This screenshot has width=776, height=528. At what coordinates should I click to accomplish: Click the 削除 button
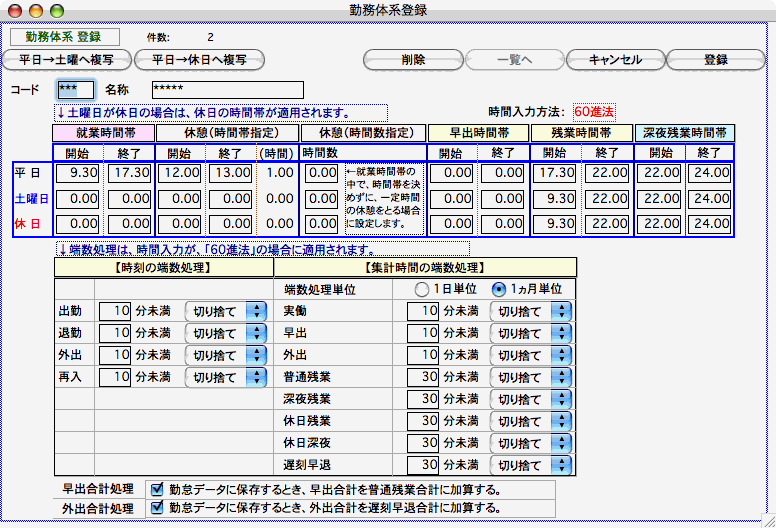(x=413, y=60)
